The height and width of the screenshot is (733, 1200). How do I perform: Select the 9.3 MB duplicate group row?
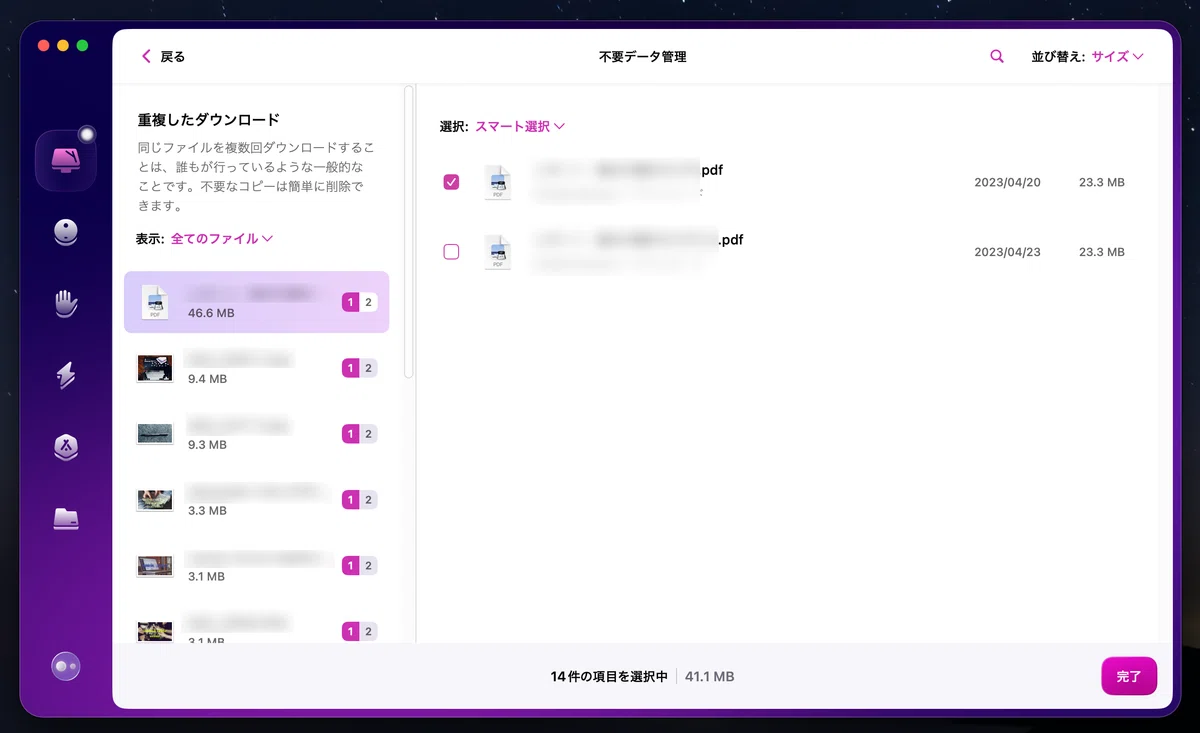coord(257,434)
